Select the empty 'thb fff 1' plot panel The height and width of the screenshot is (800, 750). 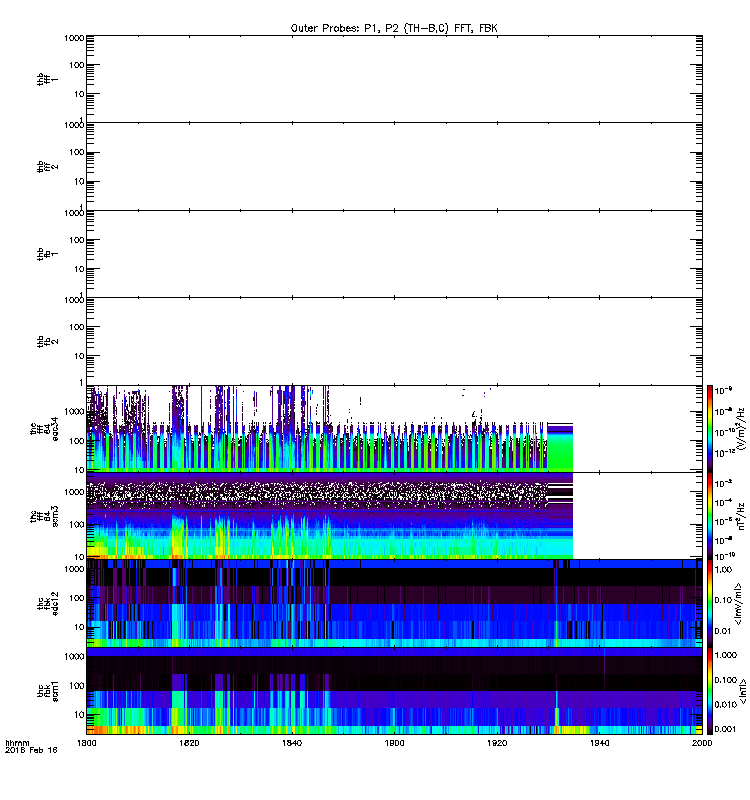394,79
